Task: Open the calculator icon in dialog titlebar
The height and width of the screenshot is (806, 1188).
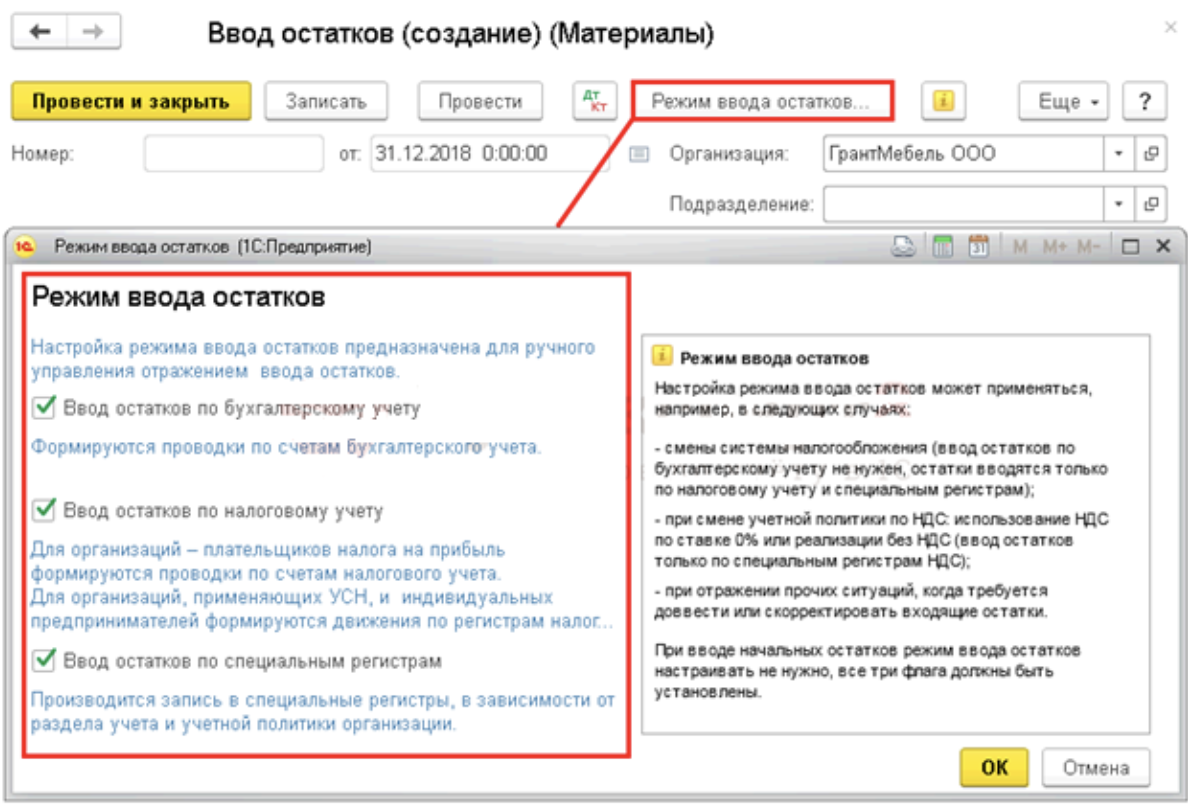Action: coord(941,247)
